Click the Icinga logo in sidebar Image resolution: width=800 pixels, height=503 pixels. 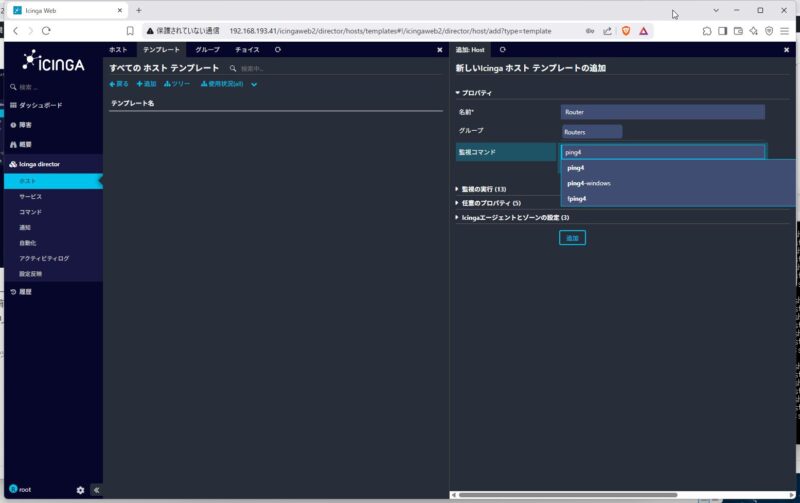click(53, 62)
